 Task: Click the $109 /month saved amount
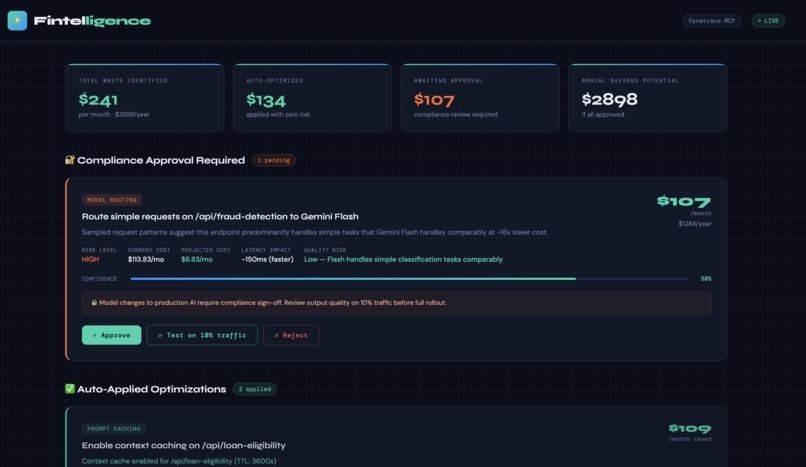pyautogui.click(x=690, y=428)
